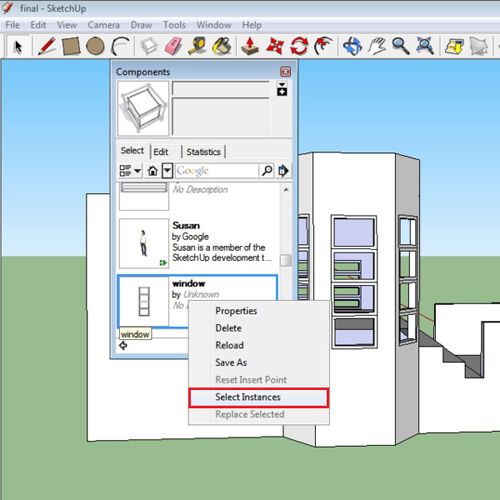Switch to the Statistics tab
Image resolution: width=500 pixels, height=500 pixels.
click(203, 152)
